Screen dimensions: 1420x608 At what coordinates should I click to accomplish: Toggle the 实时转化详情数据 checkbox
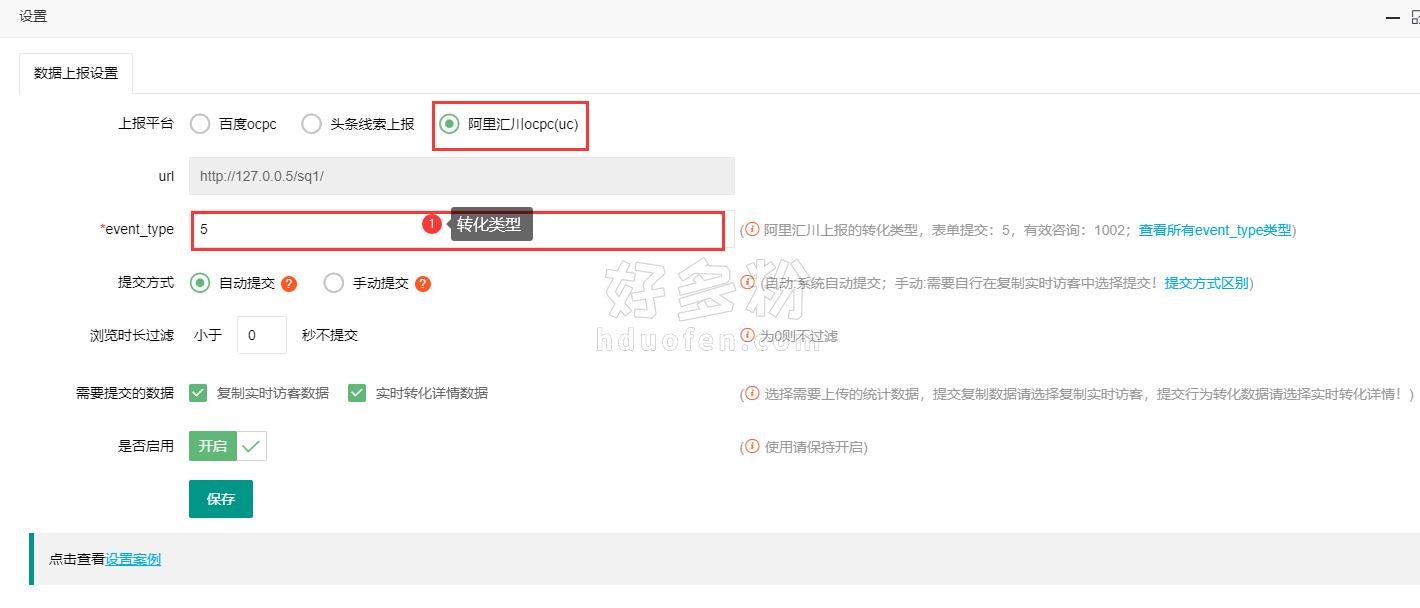(x=357, y=393)
